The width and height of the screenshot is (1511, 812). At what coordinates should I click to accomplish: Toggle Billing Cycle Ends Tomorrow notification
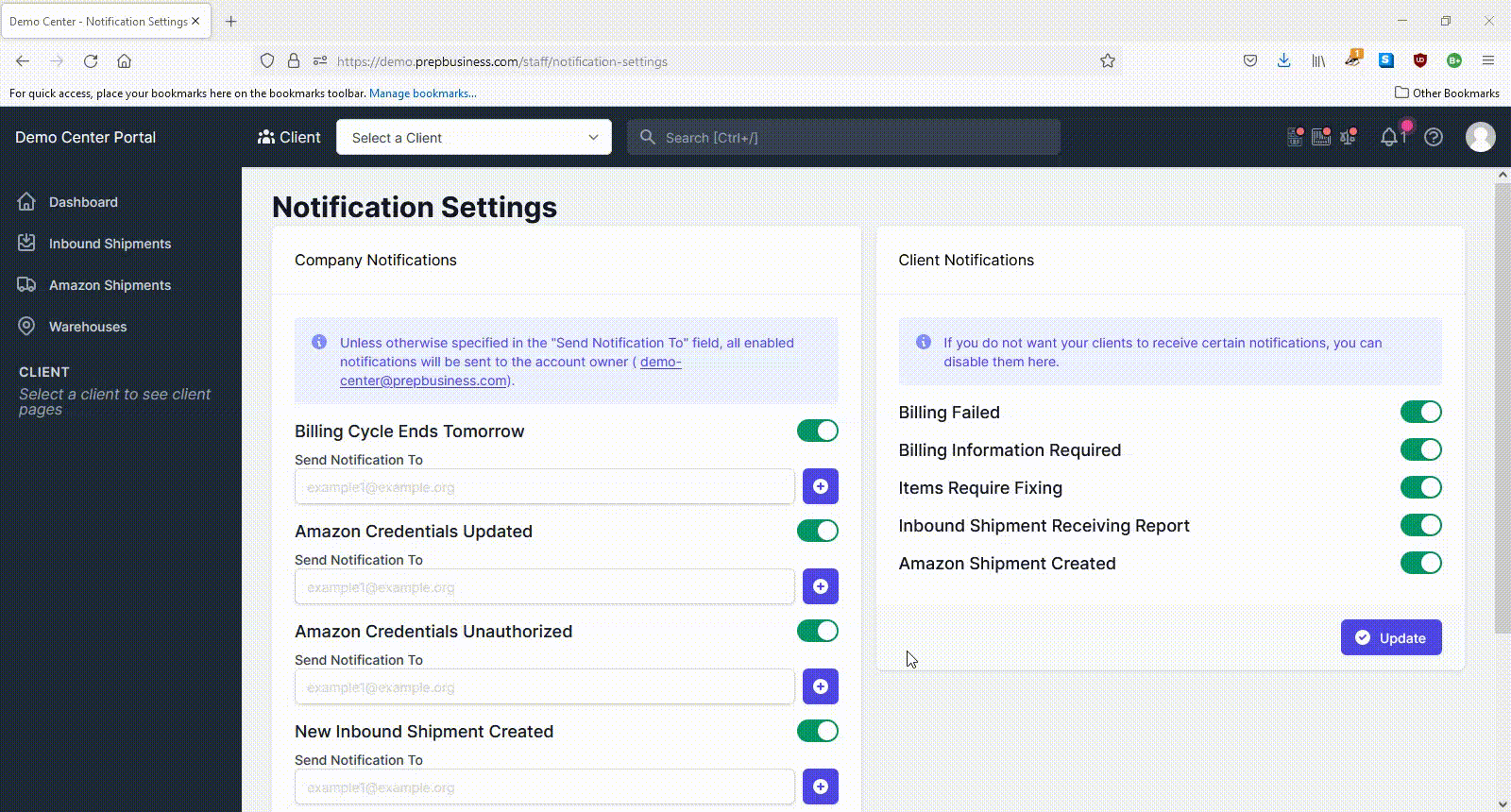tap(818, 431)
